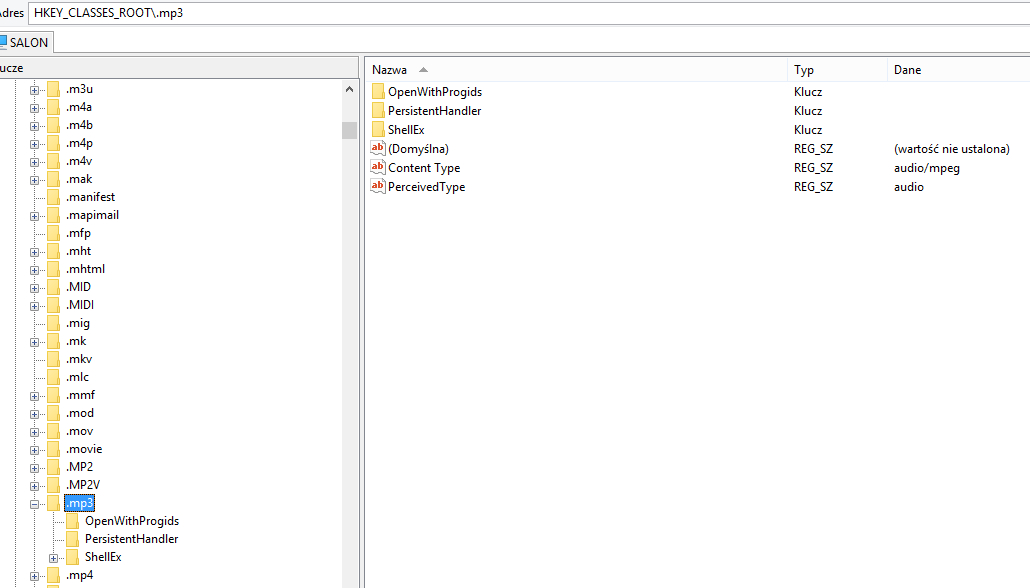Select the (Domyślna) default value name
The image size is (1030, 588).
click(x=418, y=149)
